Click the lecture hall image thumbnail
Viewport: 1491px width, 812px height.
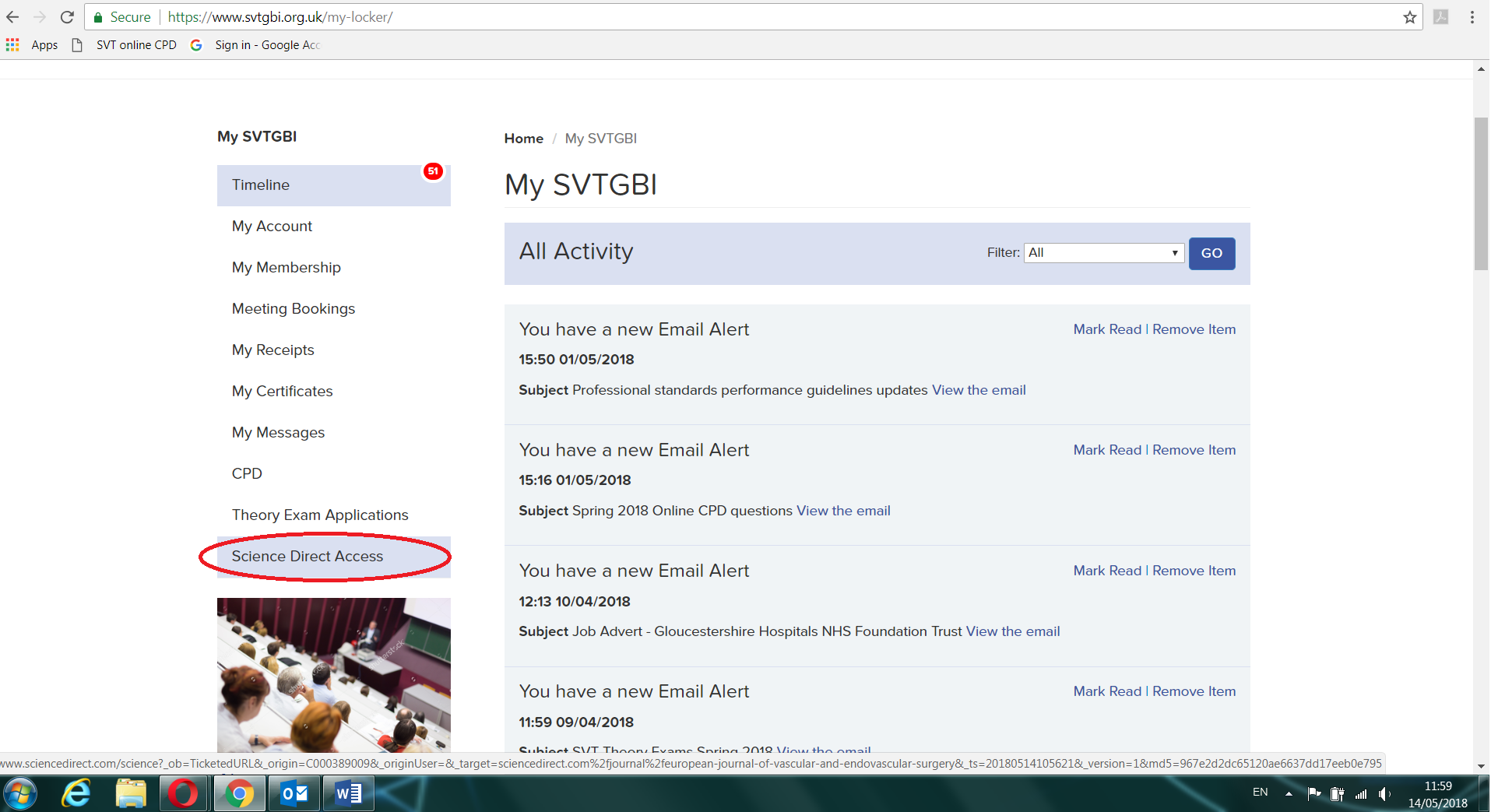333,674
